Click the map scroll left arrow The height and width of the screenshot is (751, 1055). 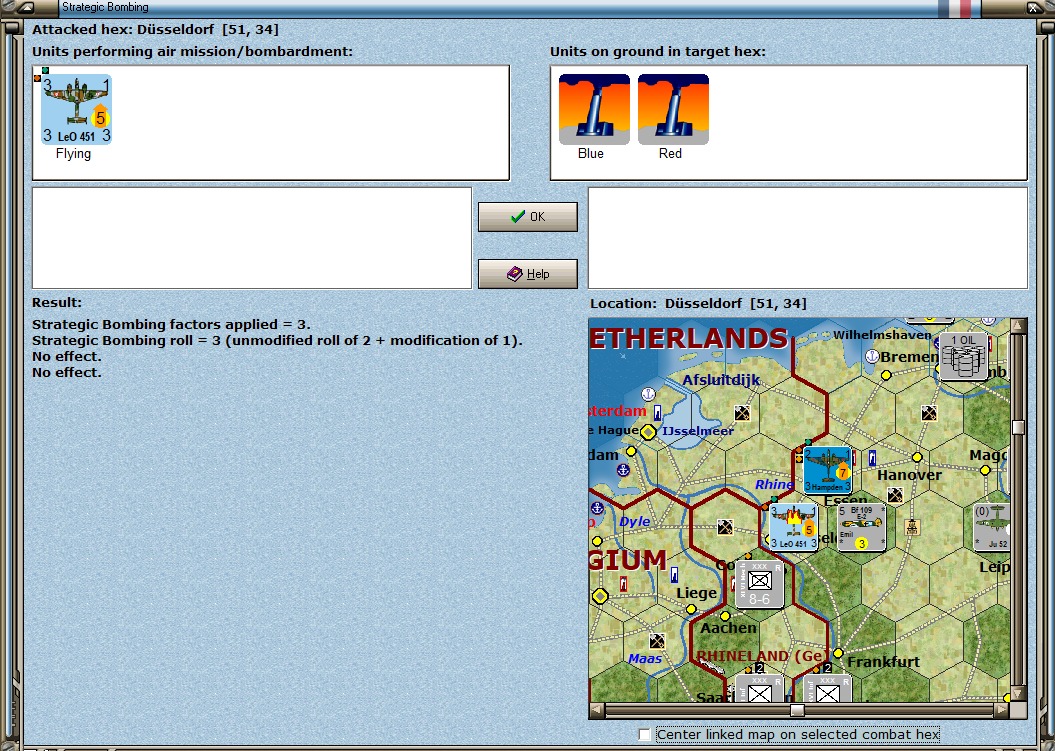(596, 710)
